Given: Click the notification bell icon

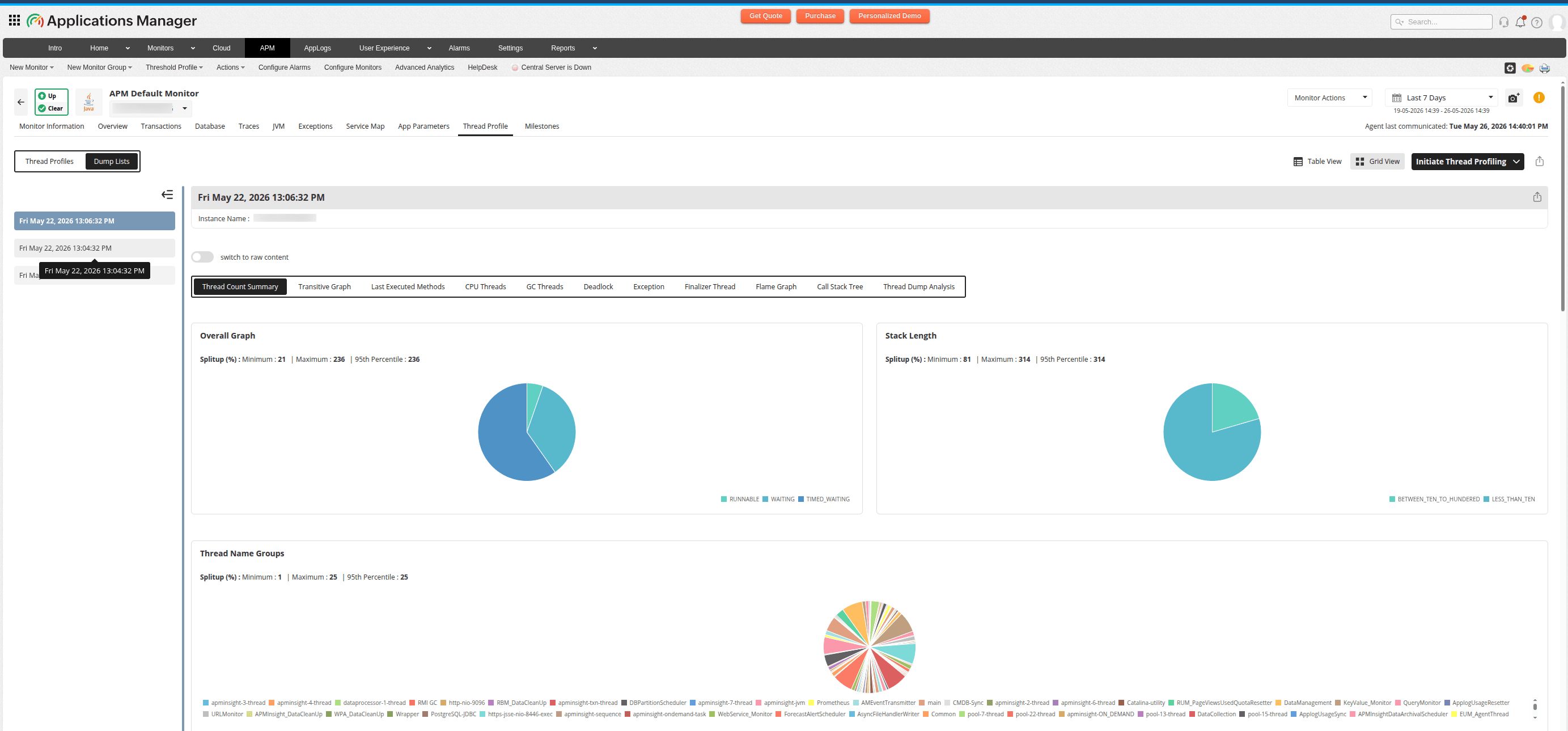Looking at the screenshot, I should (x=1520, y=22).
